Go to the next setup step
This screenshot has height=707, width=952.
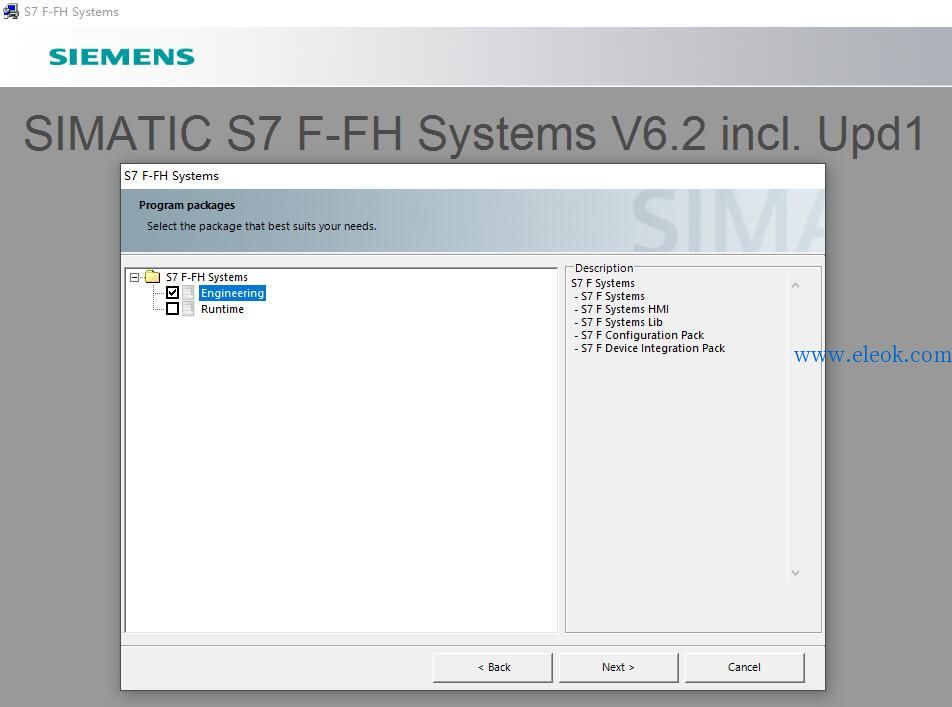point(618,667)
